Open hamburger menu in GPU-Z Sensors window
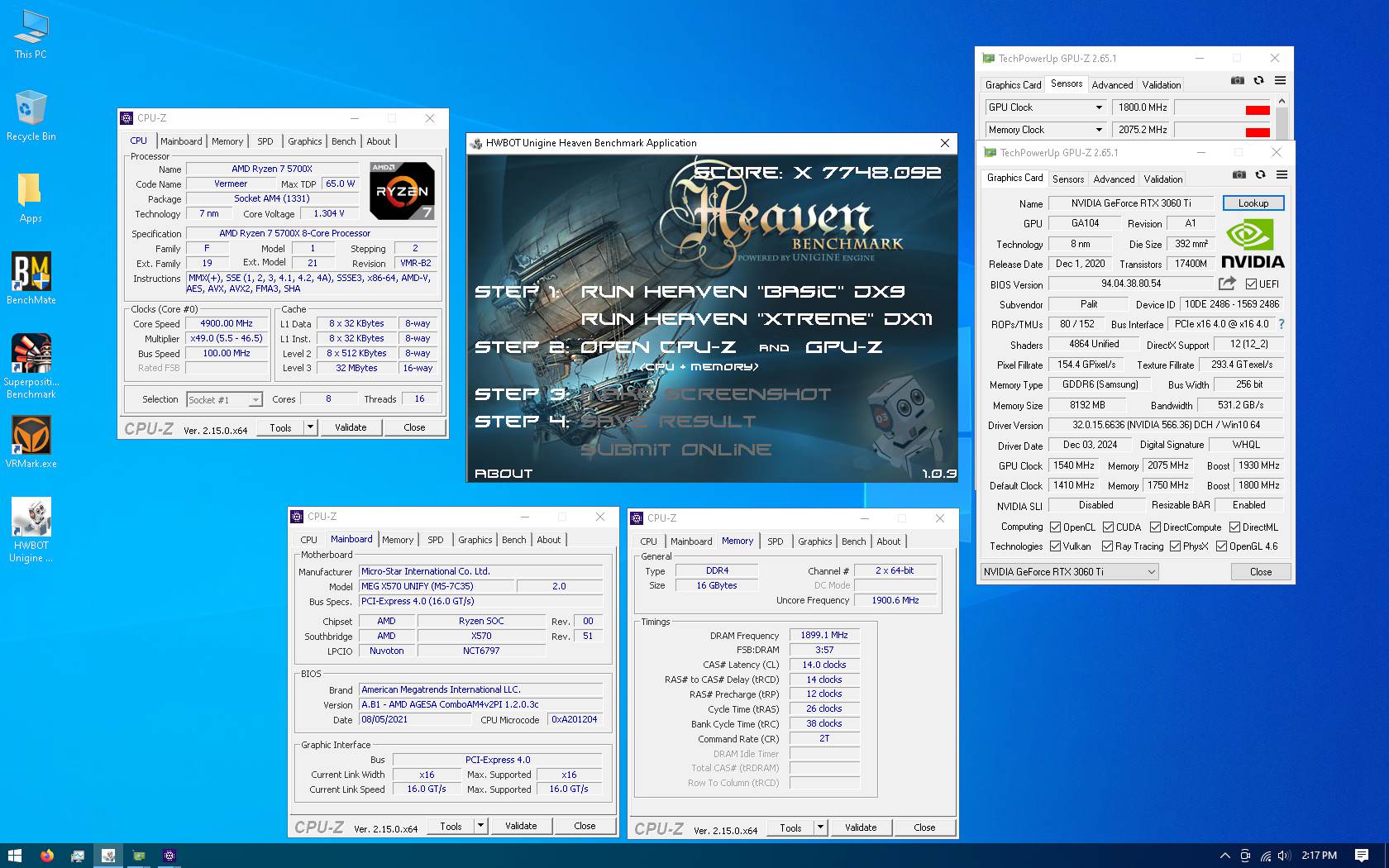The width and height of the screenshot is (1389, 868). tap(1280, 80)
